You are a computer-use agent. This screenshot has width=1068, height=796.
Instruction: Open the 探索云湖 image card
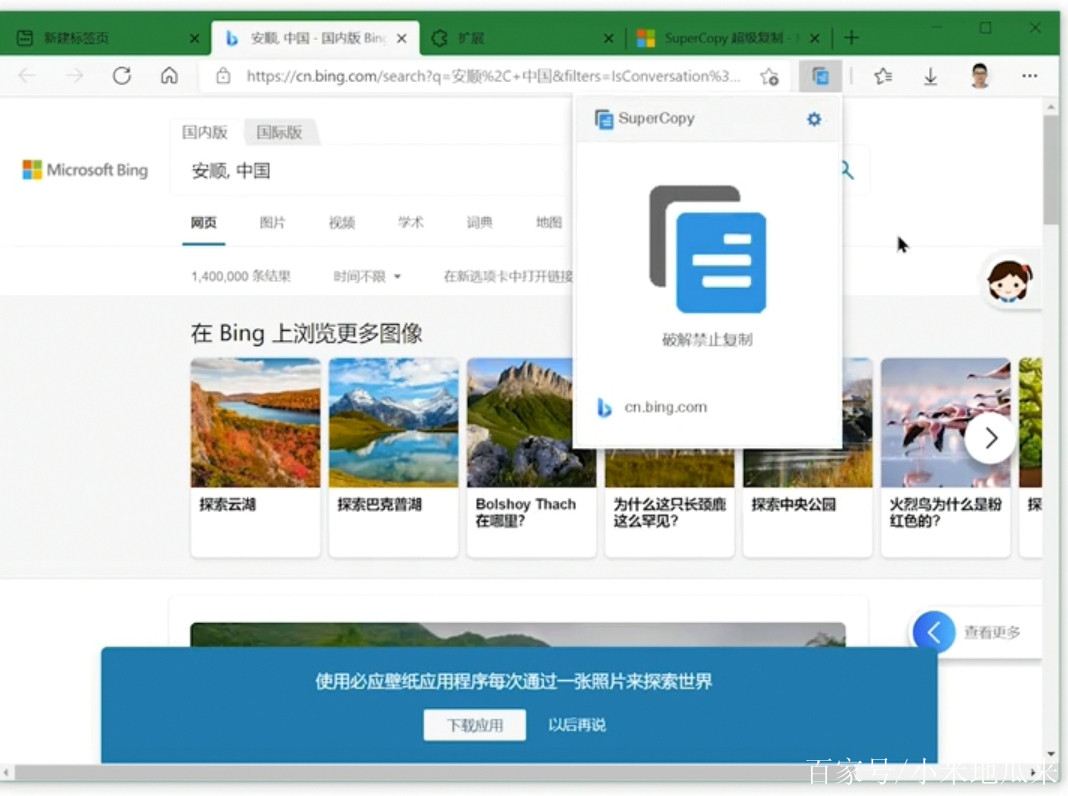(255, 456)
